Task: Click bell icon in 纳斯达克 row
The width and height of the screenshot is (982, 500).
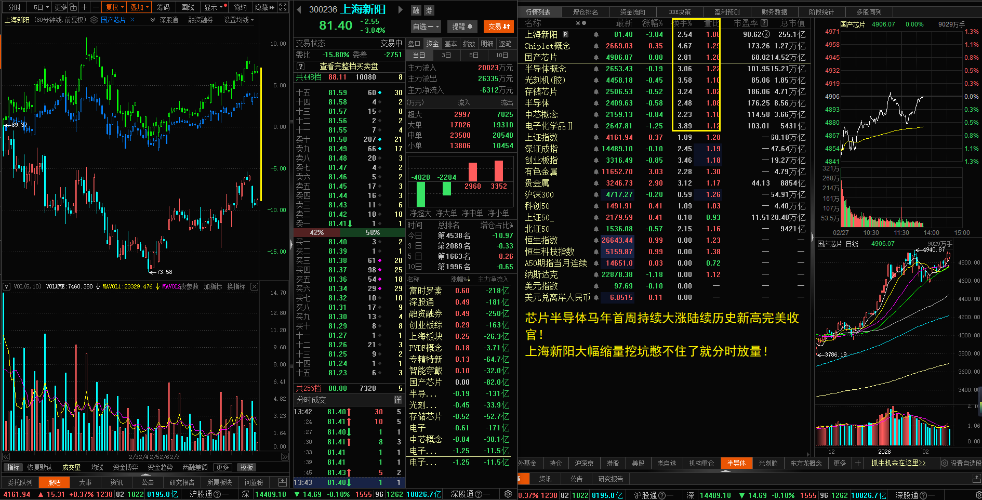Action: click(596, 274)
